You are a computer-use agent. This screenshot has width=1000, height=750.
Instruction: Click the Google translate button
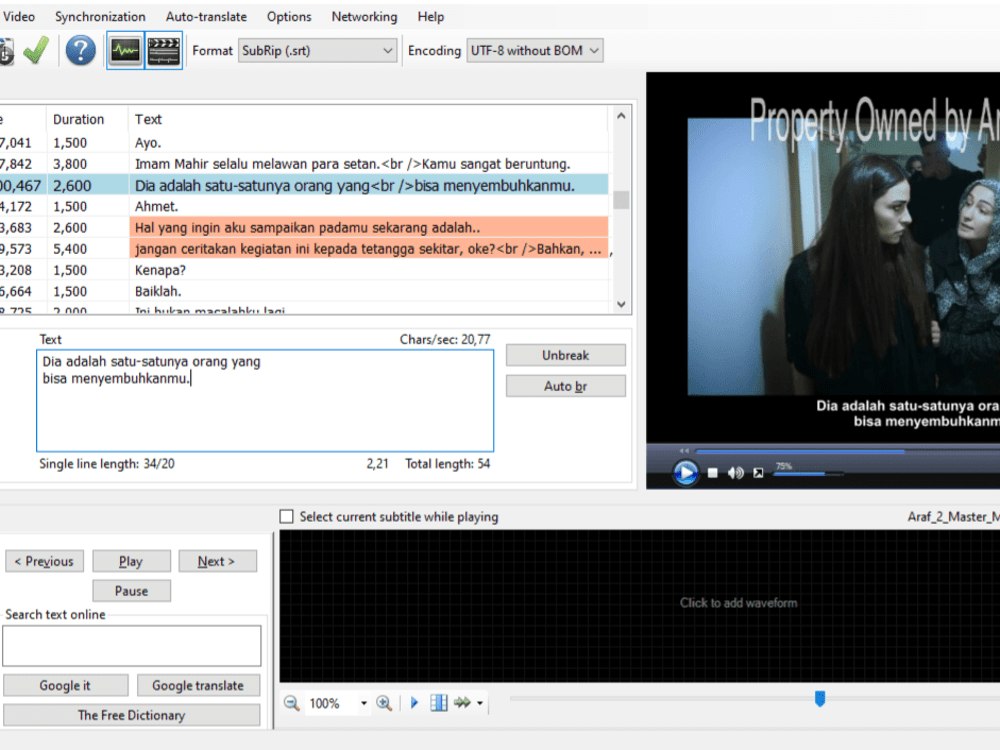[x=198, y=686]
